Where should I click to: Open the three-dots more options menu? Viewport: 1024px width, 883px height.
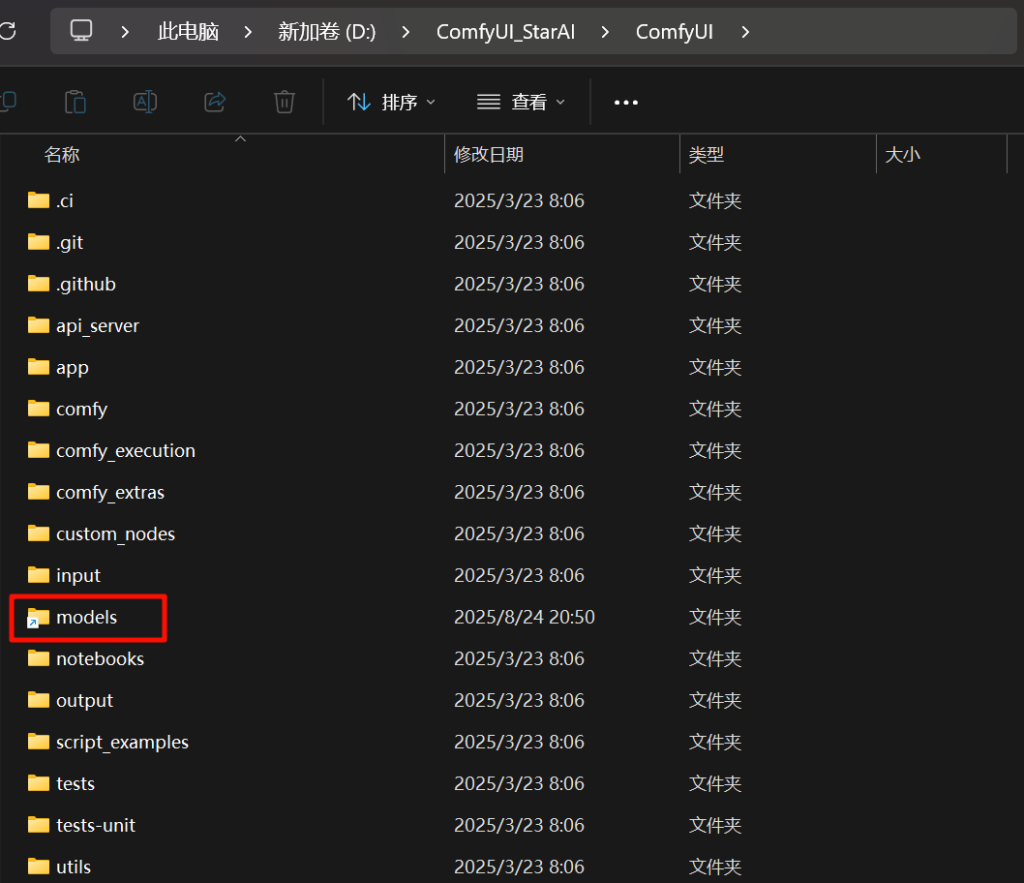click(626, 102)
